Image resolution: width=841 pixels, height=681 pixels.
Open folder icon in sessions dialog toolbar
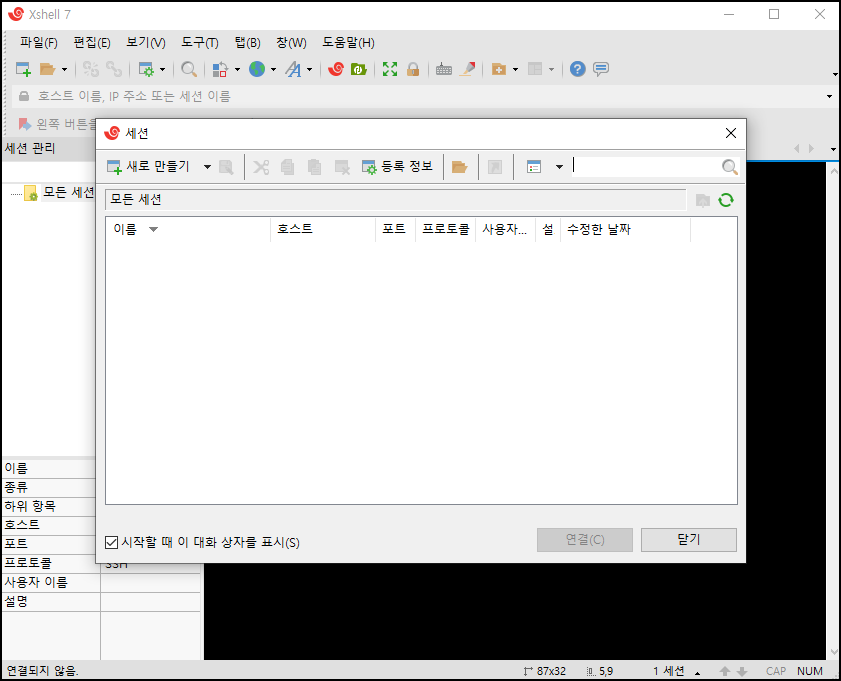pos(459,167)
